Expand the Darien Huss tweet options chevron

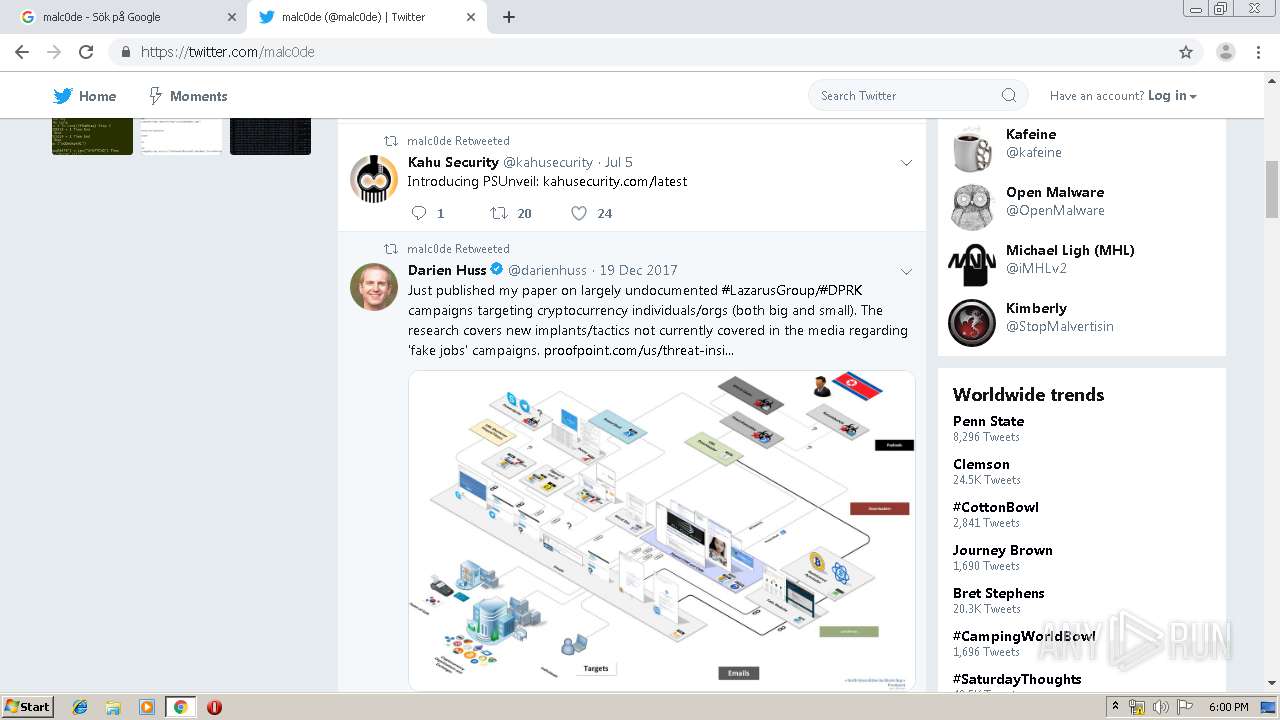906,271
